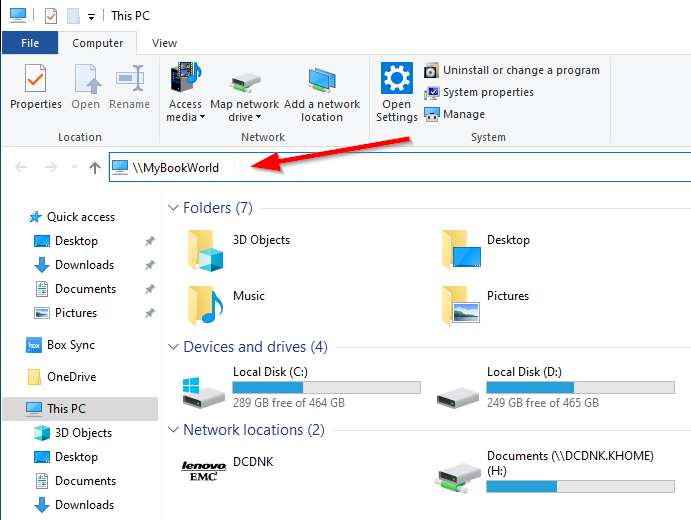Viewport: 691px width, 520px height.
Task: Click the Forward navigation arrow
Action: [x=51, y=167]
